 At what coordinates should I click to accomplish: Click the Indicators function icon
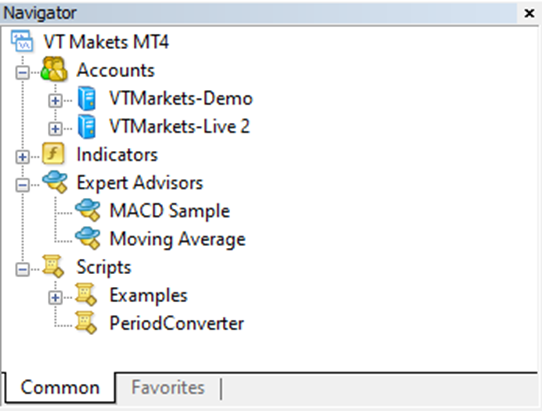click(x=53, y=153)
